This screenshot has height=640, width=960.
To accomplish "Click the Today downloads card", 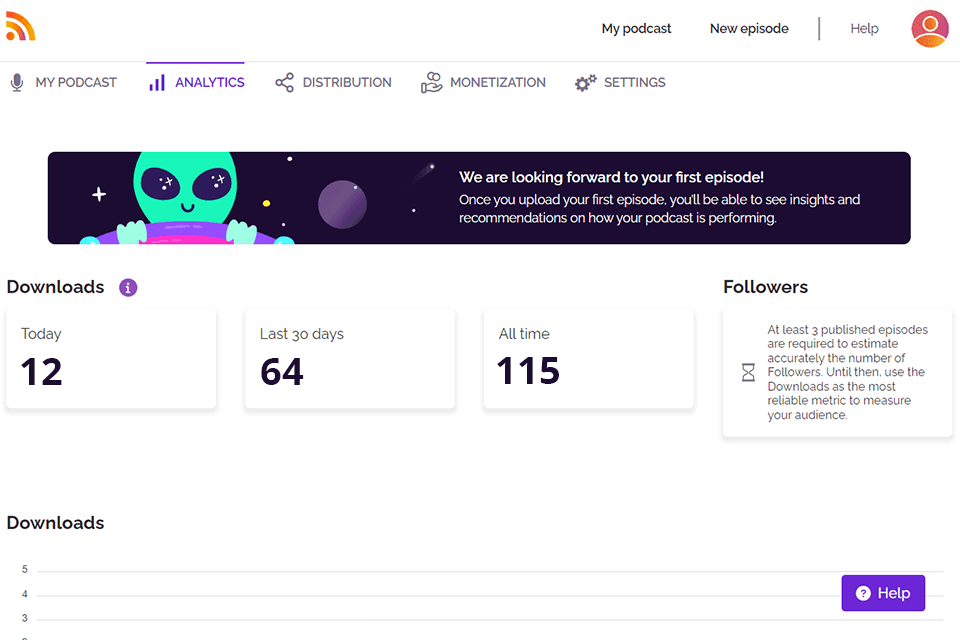I will click(111, 358).
